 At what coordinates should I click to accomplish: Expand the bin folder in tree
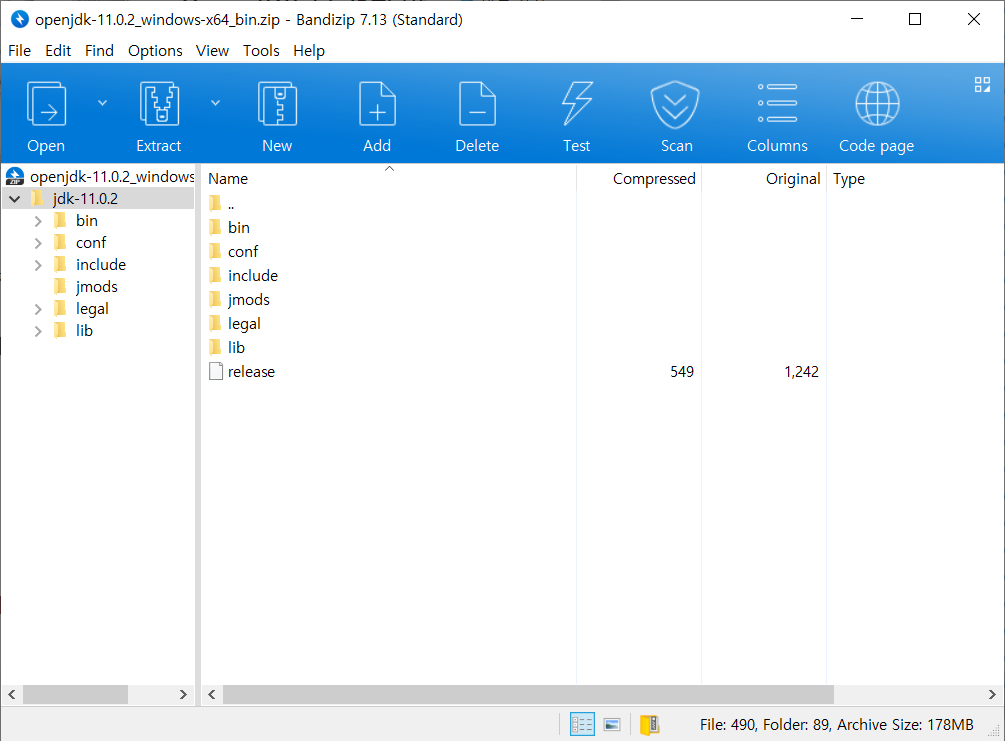(38, 221)
